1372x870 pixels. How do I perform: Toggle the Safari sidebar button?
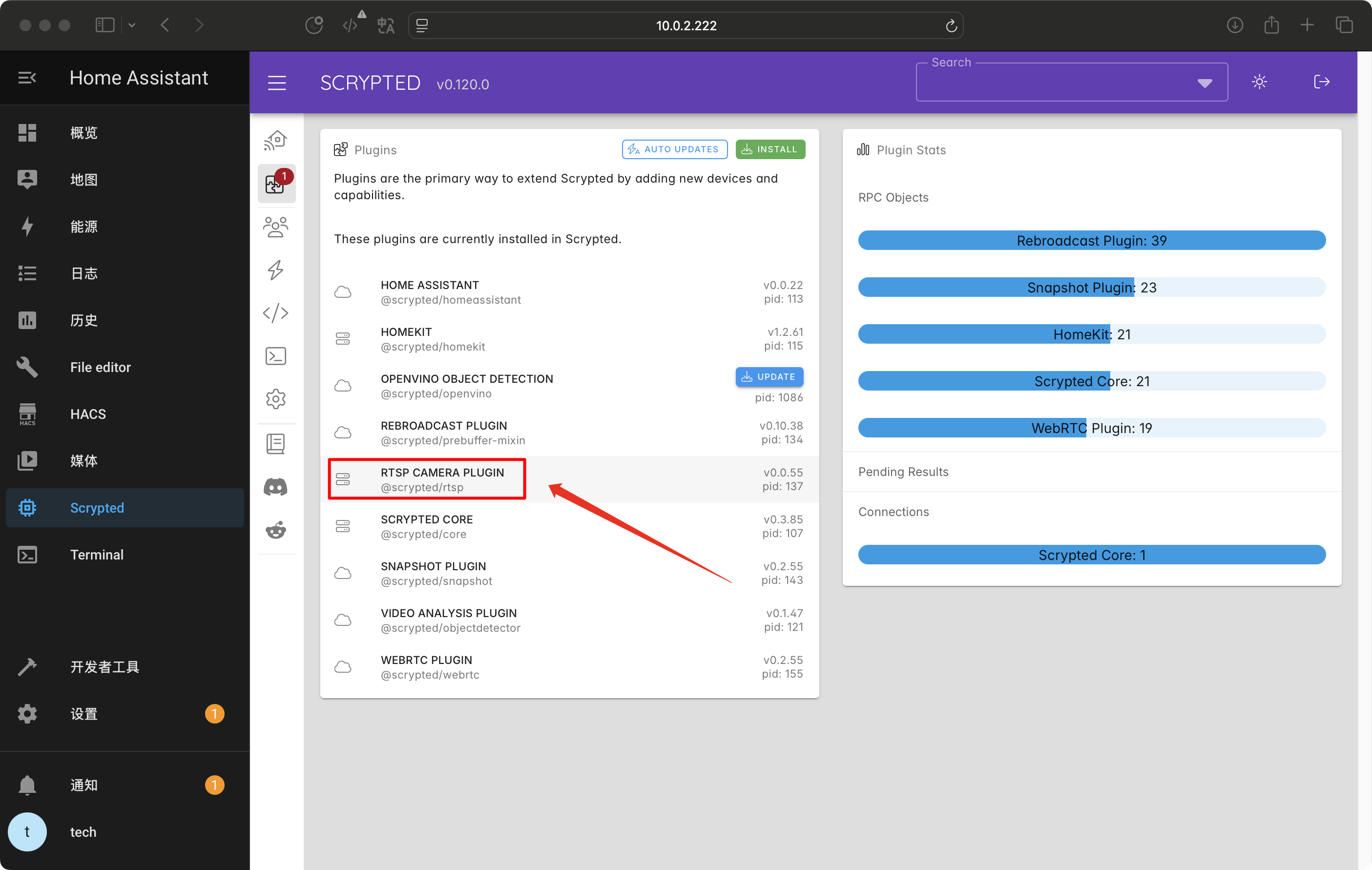[x=105, y=26]
